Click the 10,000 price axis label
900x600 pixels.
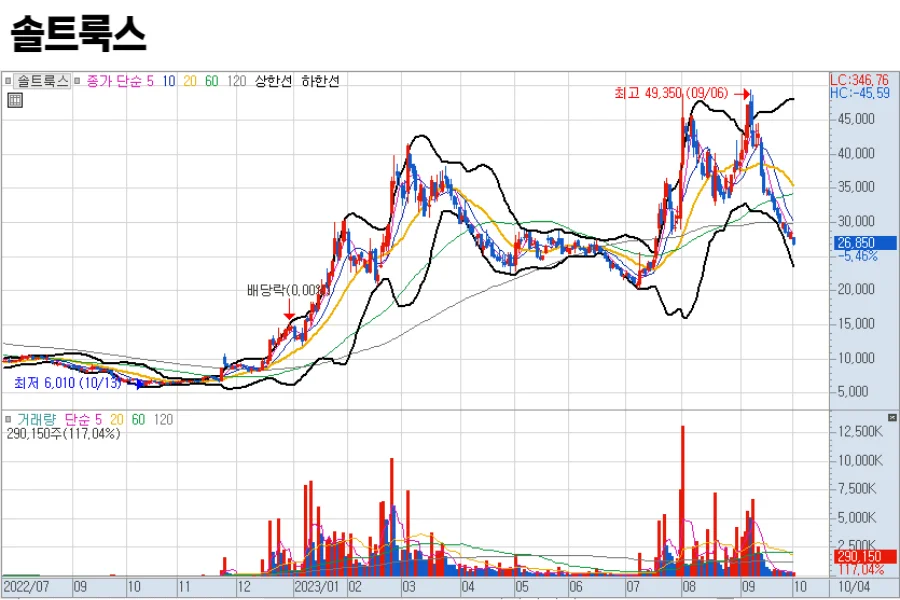pyautogui.click(x=856, y=358)
